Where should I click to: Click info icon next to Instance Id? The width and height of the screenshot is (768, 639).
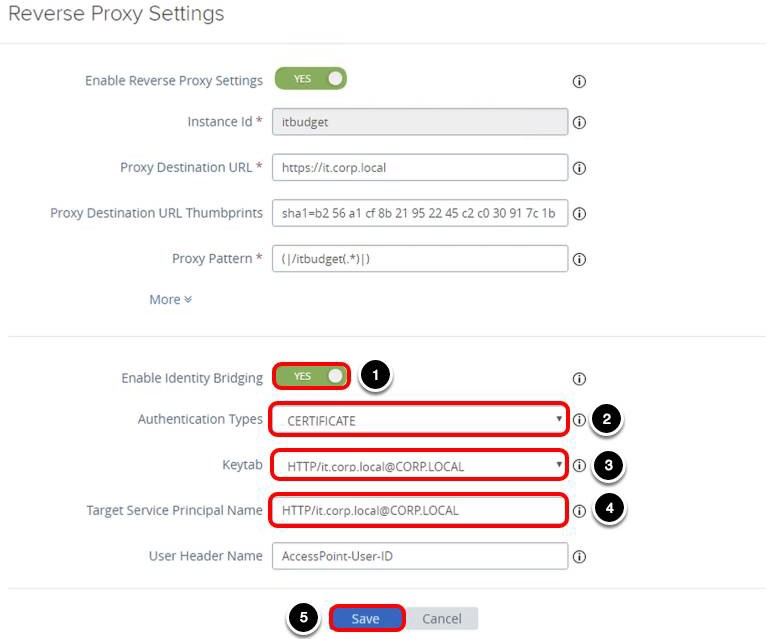[x=578, y=123]
